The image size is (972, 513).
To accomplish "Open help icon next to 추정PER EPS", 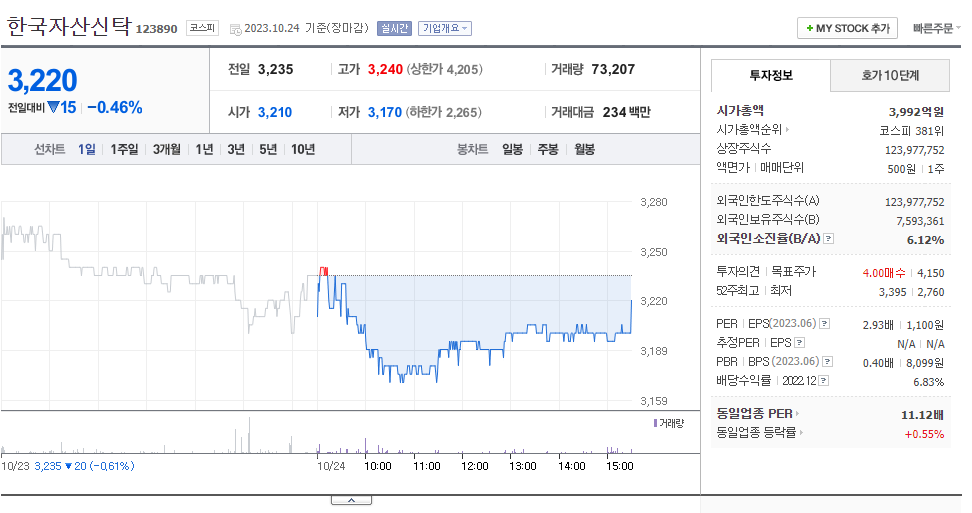I will (x=800, y=343).
